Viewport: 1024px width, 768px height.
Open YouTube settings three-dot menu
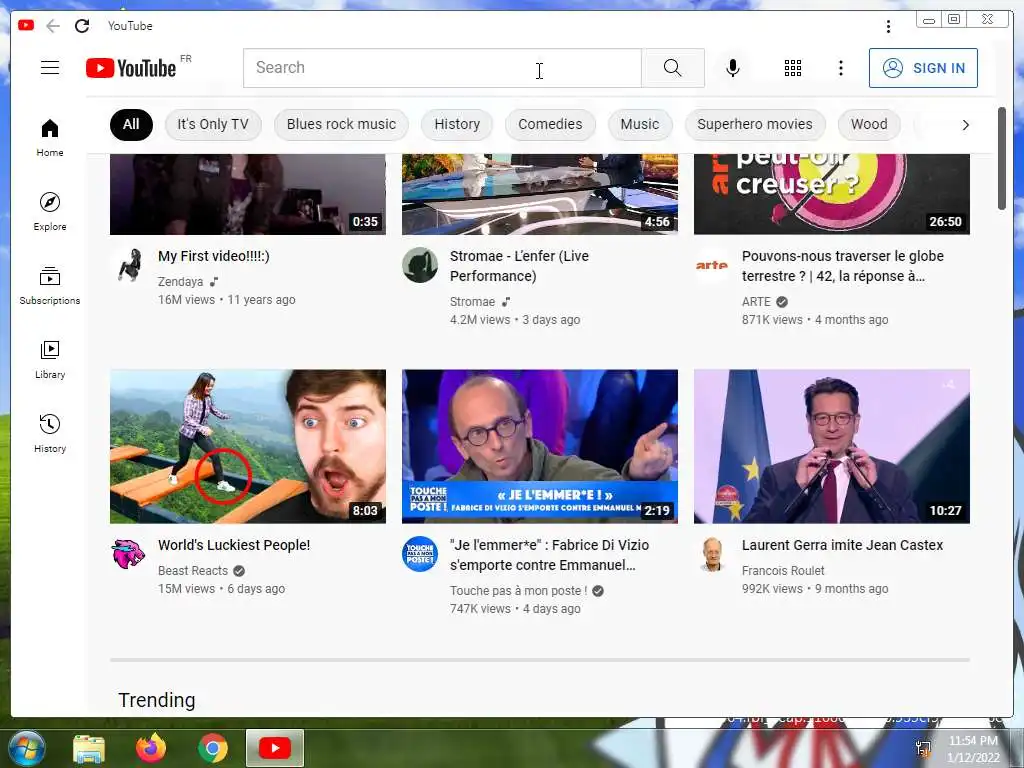[840, 68]
